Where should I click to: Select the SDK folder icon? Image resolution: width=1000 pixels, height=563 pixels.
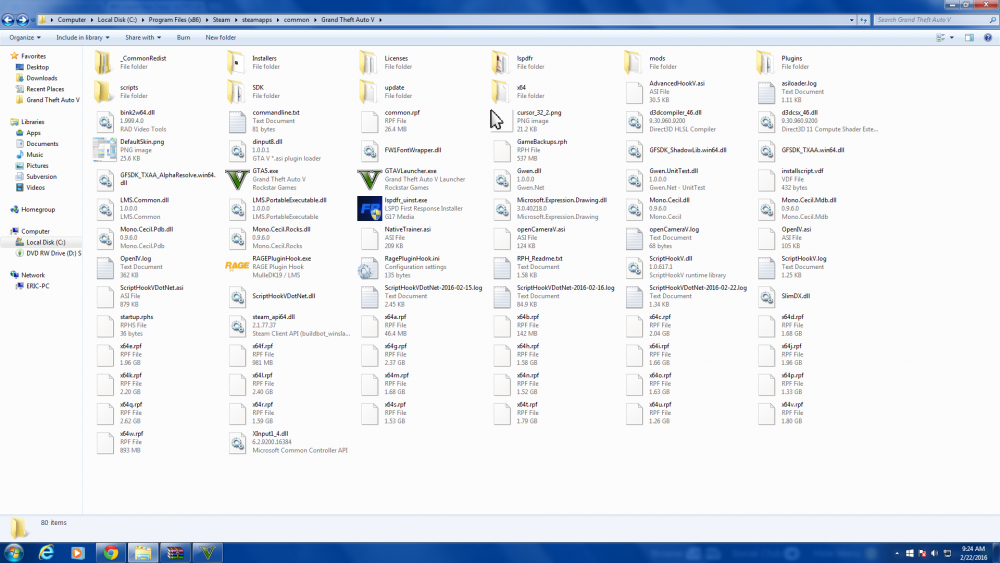(236, 92)
